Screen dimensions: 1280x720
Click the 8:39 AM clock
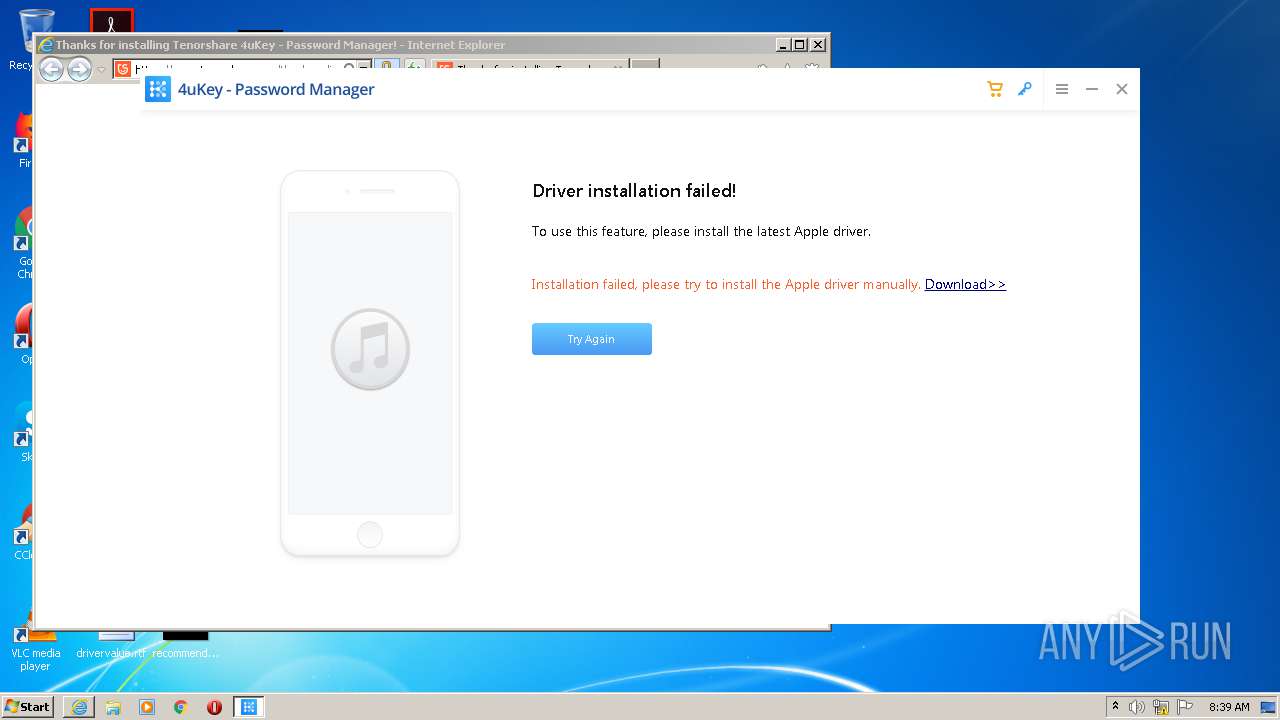1229,707
